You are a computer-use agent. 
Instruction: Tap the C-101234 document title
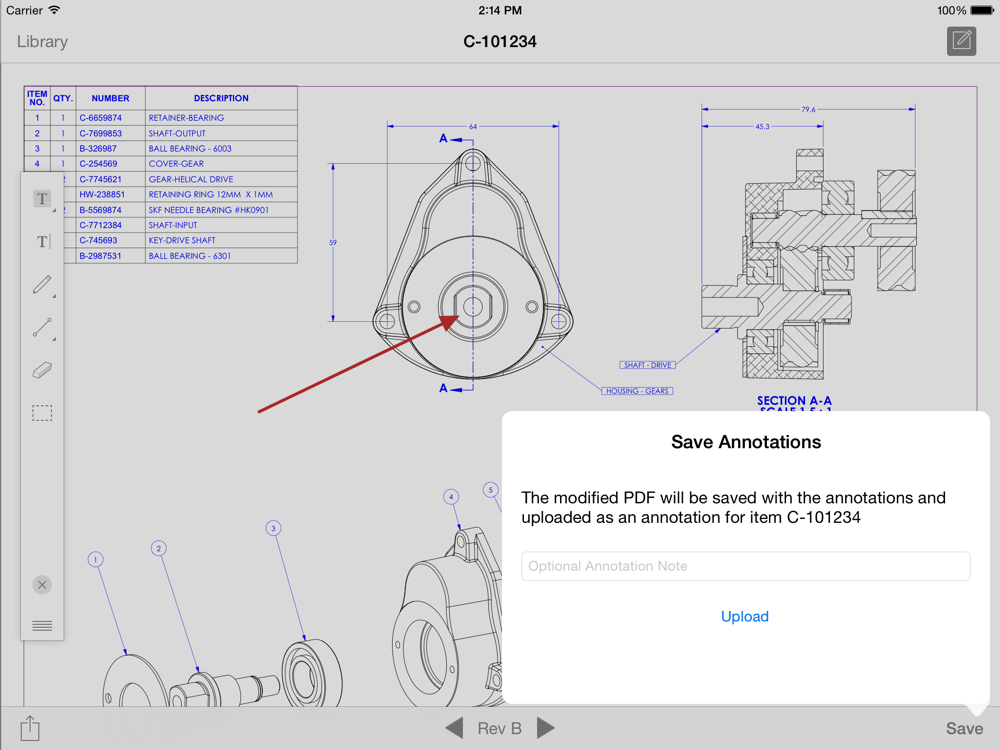click(x=500, y=41)
